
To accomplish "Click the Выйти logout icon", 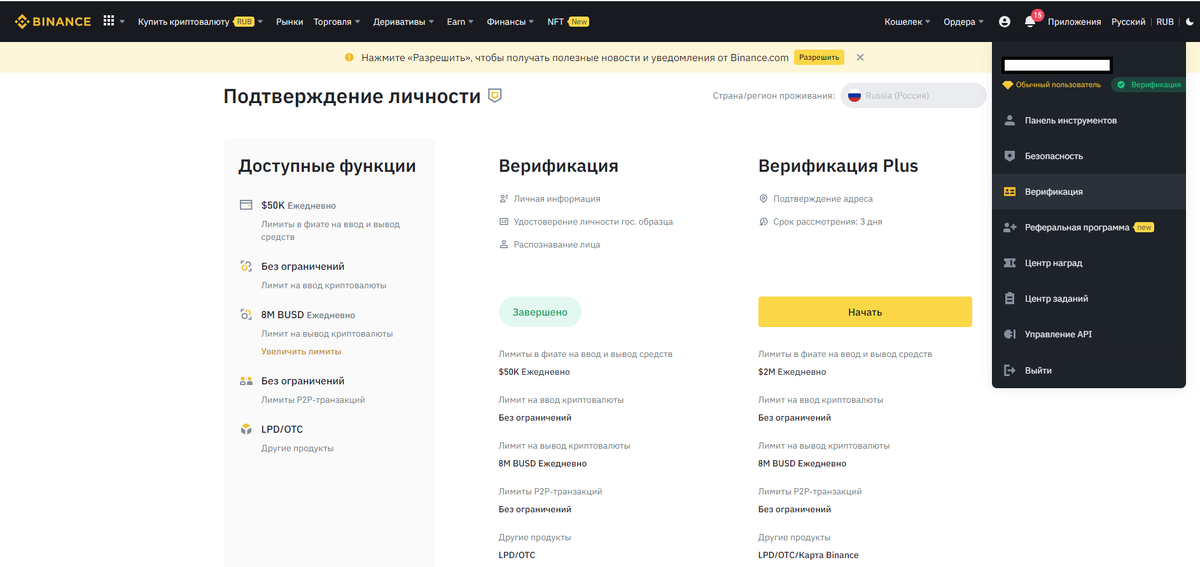I will [1009, 370].
